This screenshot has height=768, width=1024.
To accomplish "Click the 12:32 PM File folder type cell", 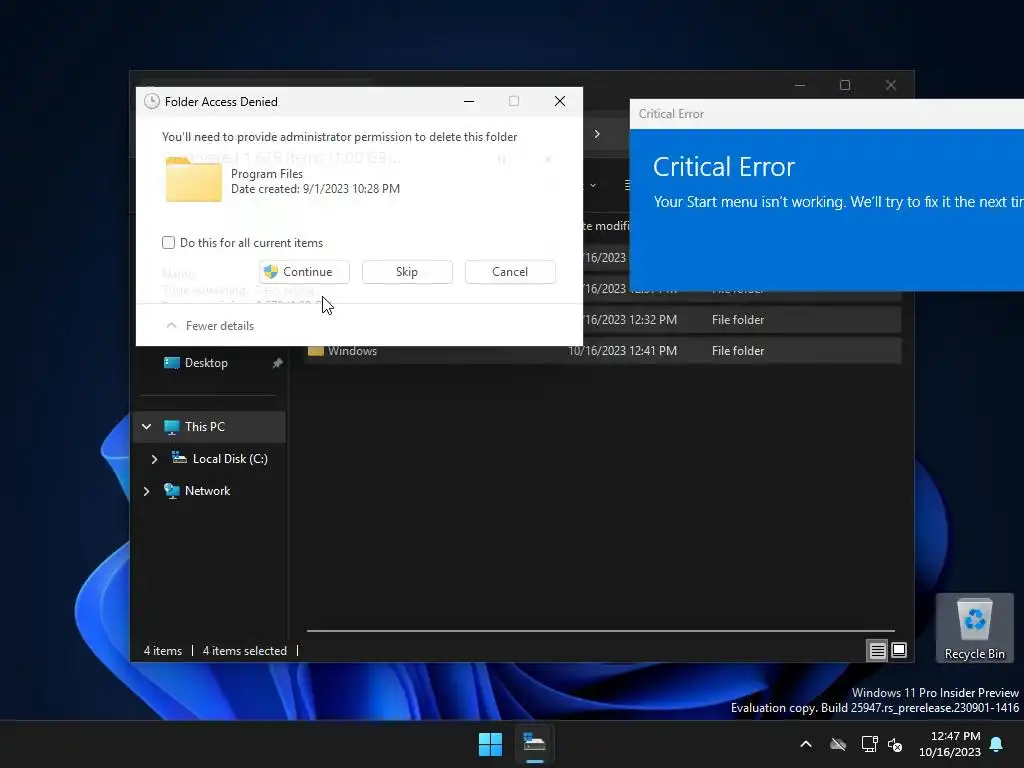I will pyautogui.click(x=738, y=320).
